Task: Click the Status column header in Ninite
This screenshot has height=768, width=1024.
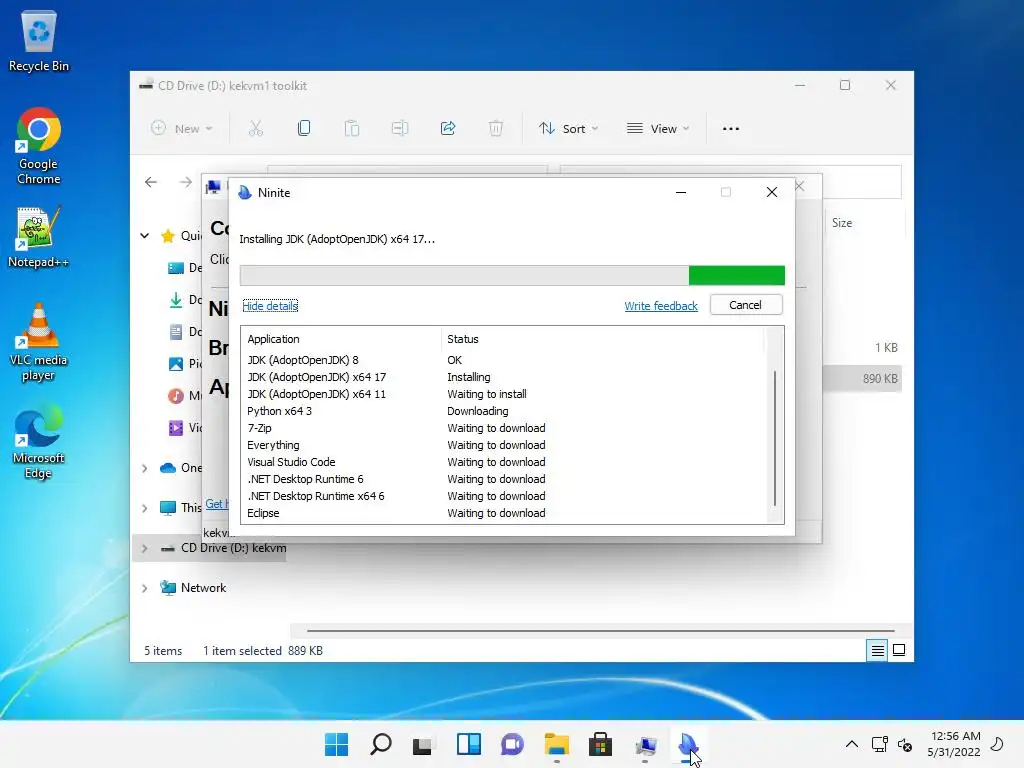Action: coord(602,339)
